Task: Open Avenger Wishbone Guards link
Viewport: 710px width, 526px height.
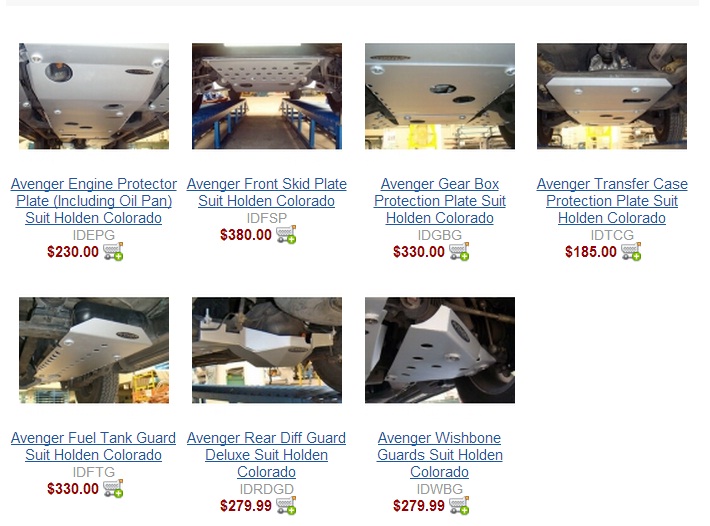Action: pyautogui.click(x=440, y=455)
